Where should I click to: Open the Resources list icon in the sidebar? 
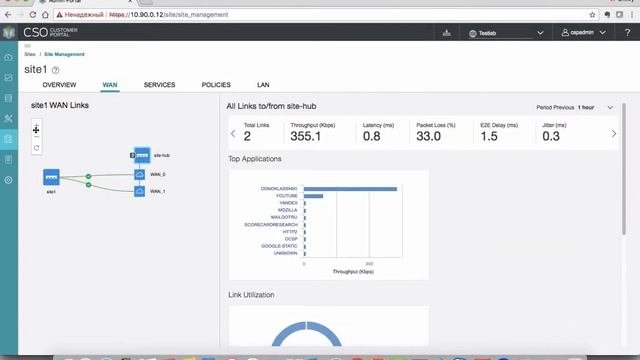pos(9,98)
